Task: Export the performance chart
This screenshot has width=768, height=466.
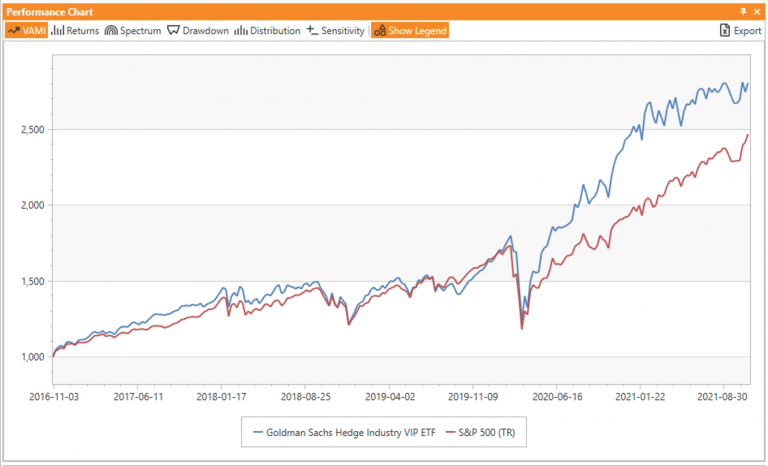Action: pos(740,31)
